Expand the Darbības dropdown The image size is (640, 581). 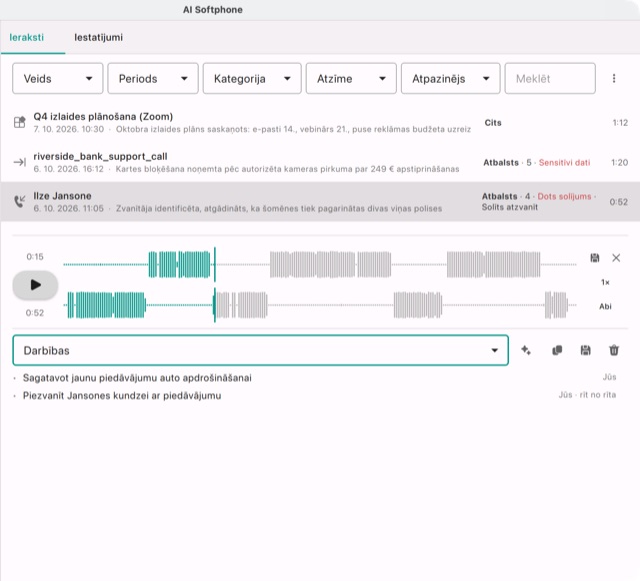click(x=260, y=350)
